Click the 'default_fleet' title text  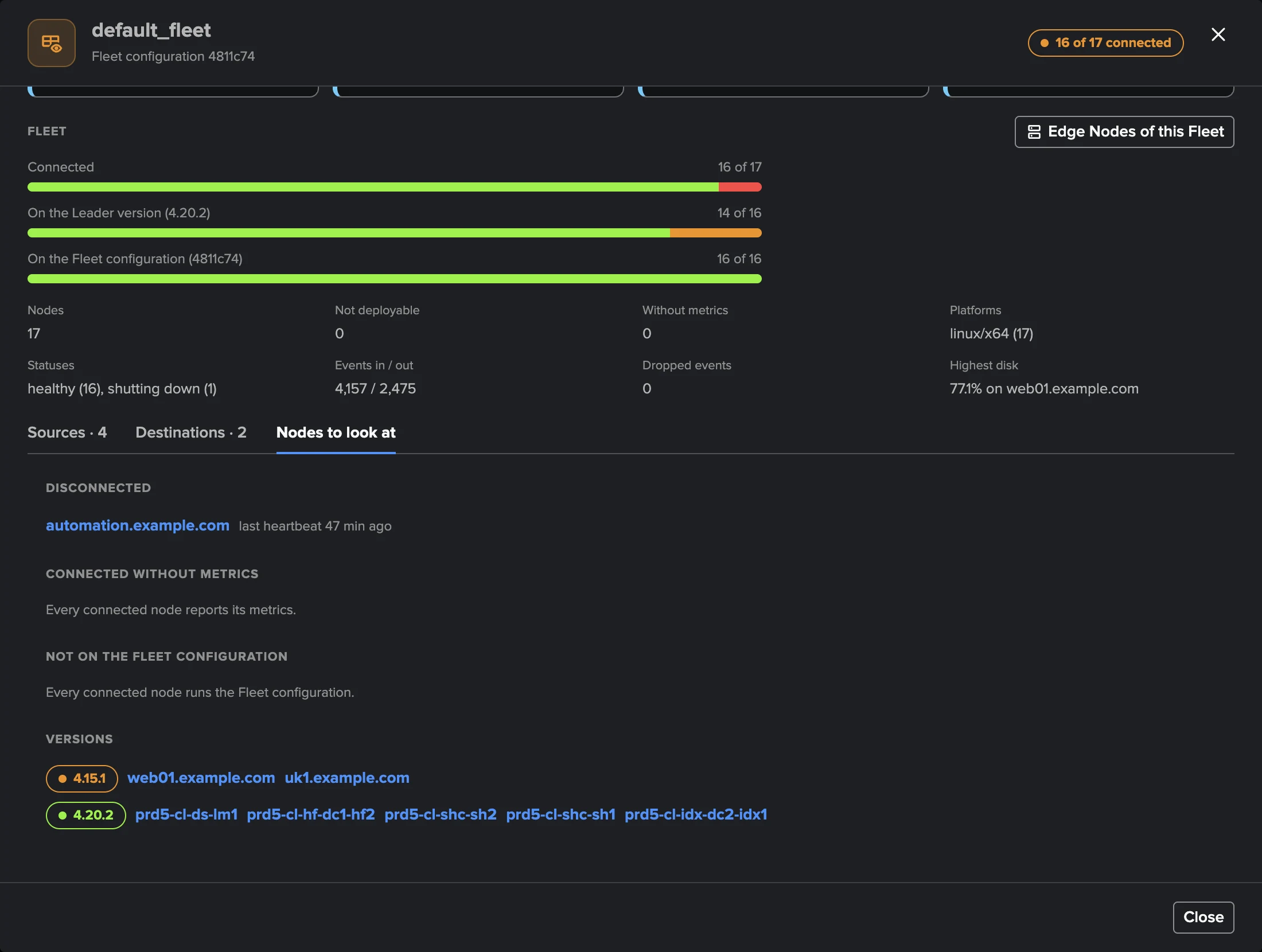(x=151, y=30)
